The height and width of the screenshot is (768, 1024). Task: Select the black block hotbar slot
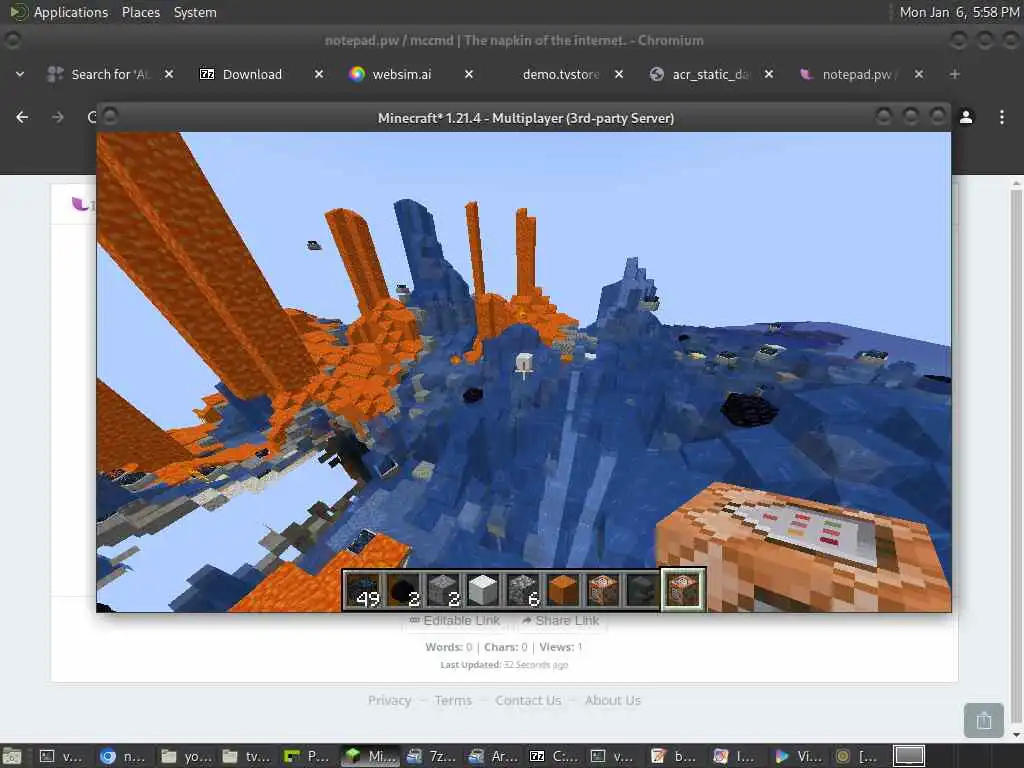pyautogui.click(x=404, y=590)
